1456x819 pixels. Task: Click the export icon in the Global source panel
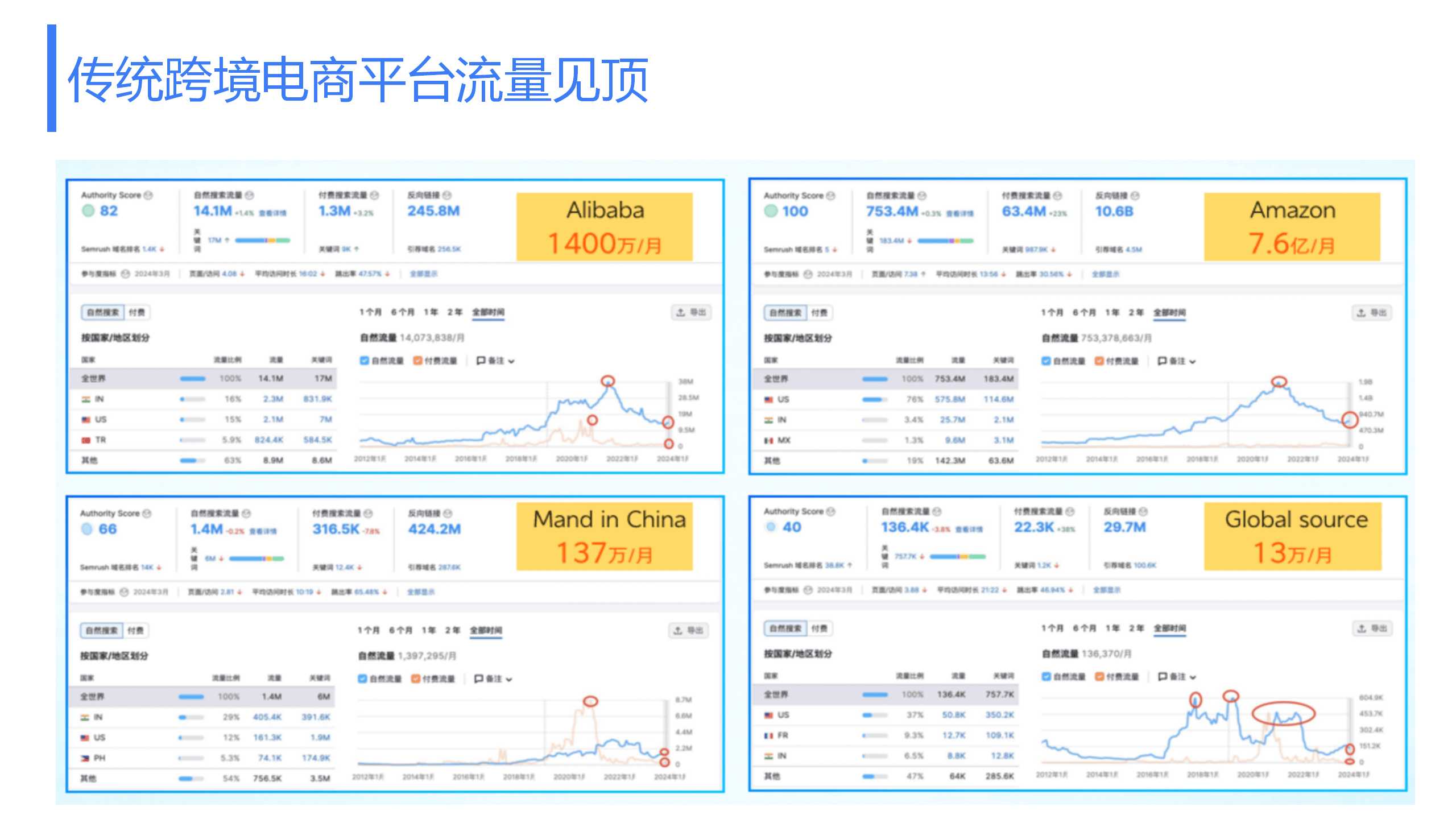click(1362, 628)
